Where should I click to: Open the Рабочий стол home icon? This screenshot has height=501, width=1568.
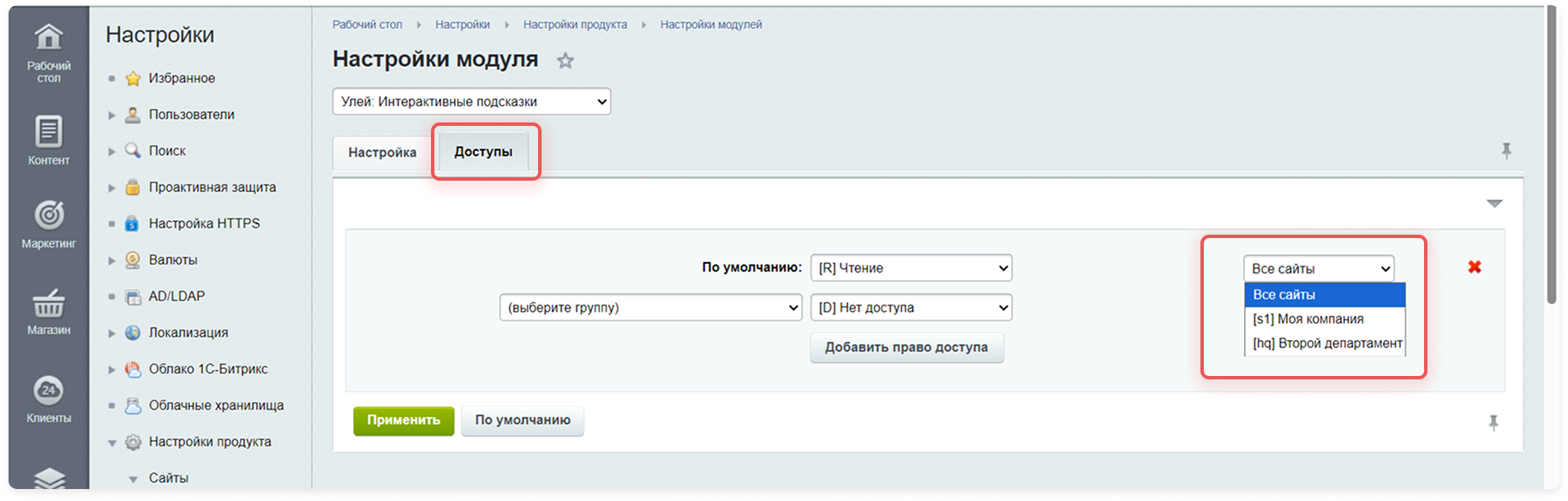(x=49, y=37)
